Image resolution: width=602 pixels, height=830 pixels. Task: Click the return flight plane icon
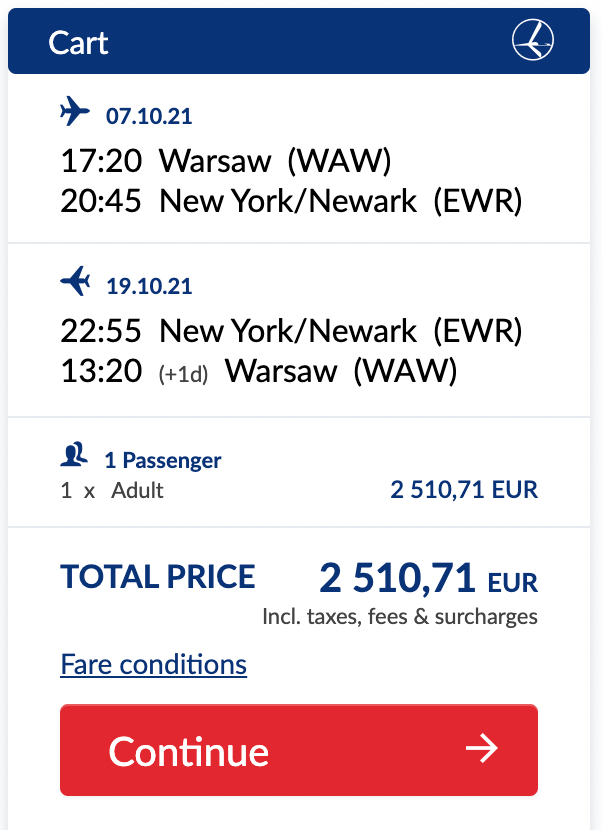click(x=75, y=281)
